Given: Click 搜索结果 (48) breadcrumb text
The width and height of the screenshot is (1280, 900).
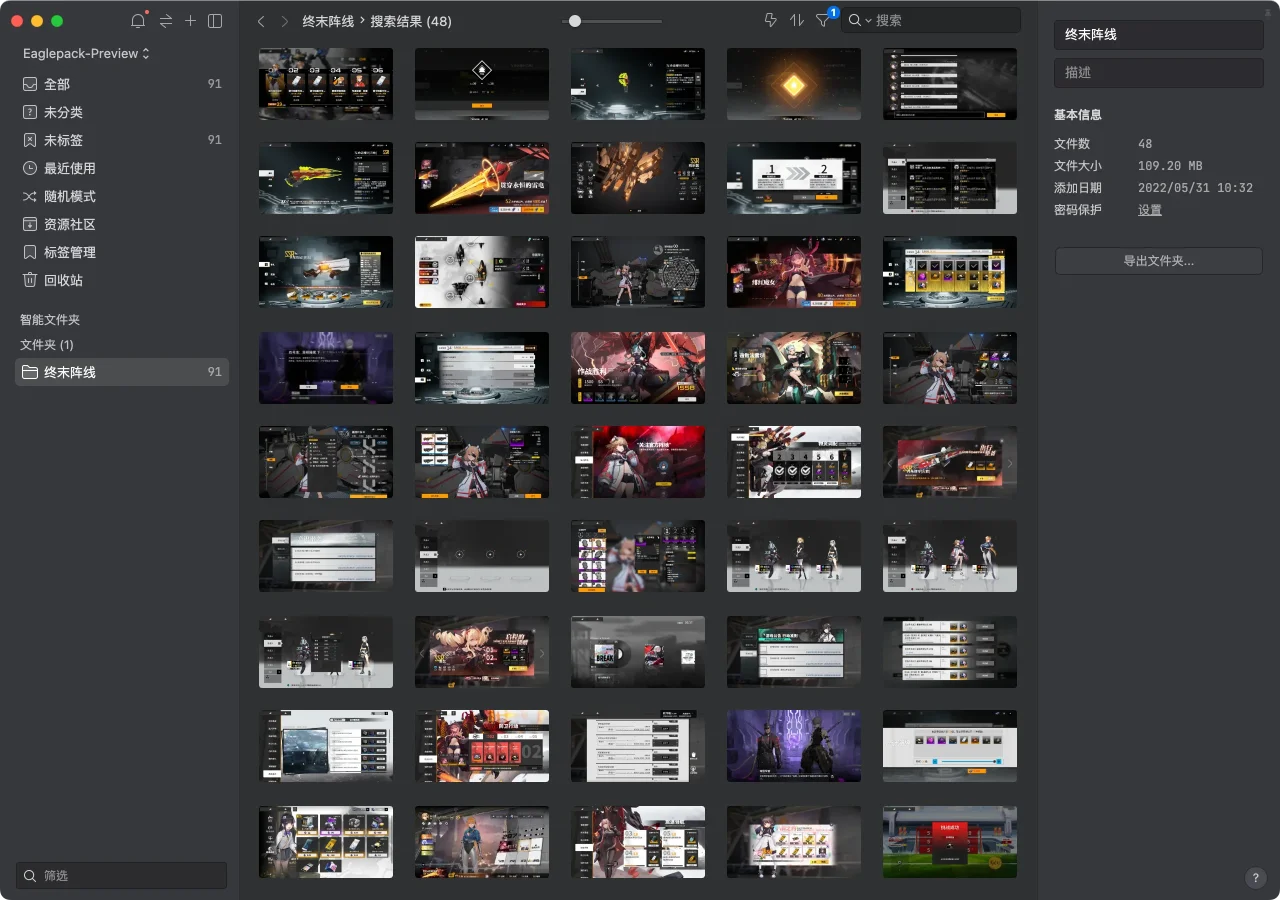Looking at the screenshot, I should pyautogui.click(x=411, y=21).
